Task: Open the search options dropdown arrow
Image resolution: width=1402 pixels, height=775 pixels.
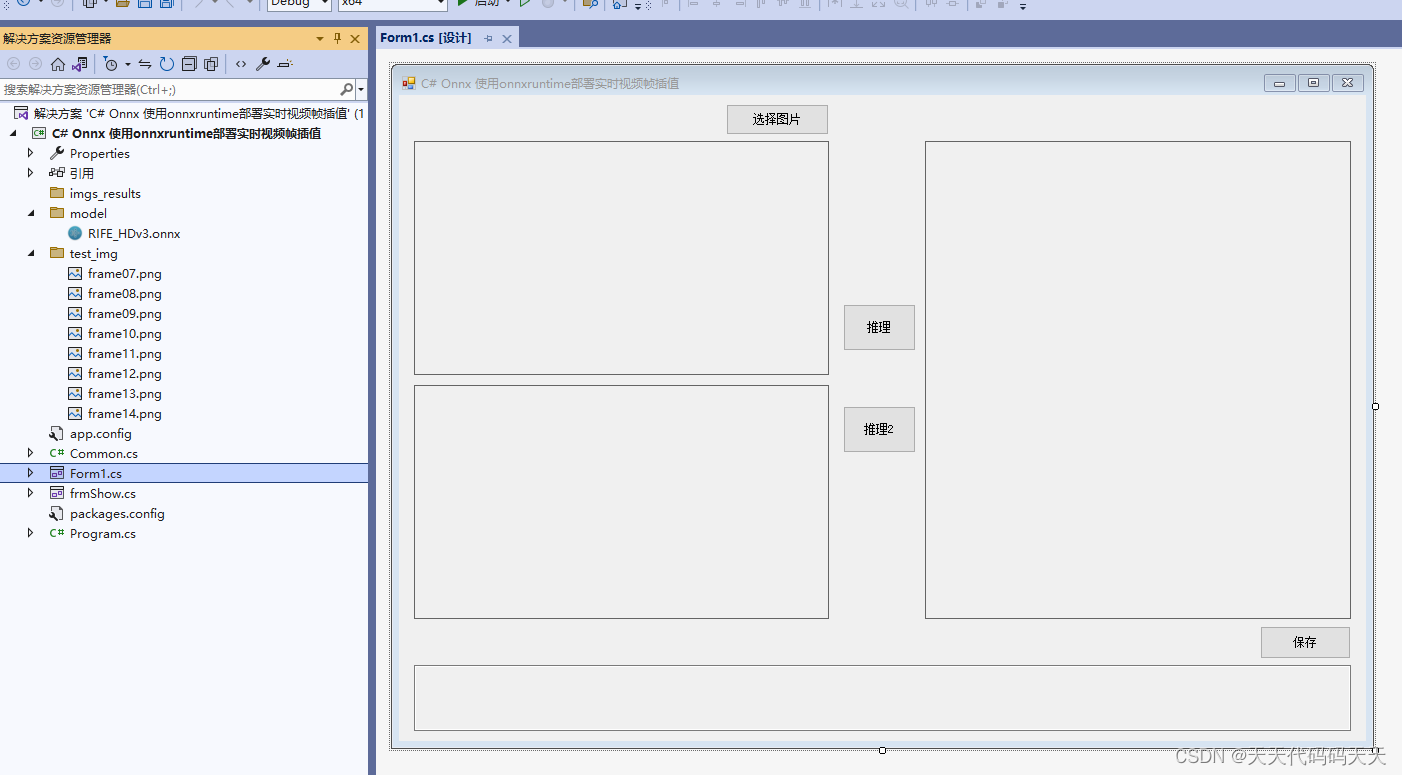Action: point(361,90)
